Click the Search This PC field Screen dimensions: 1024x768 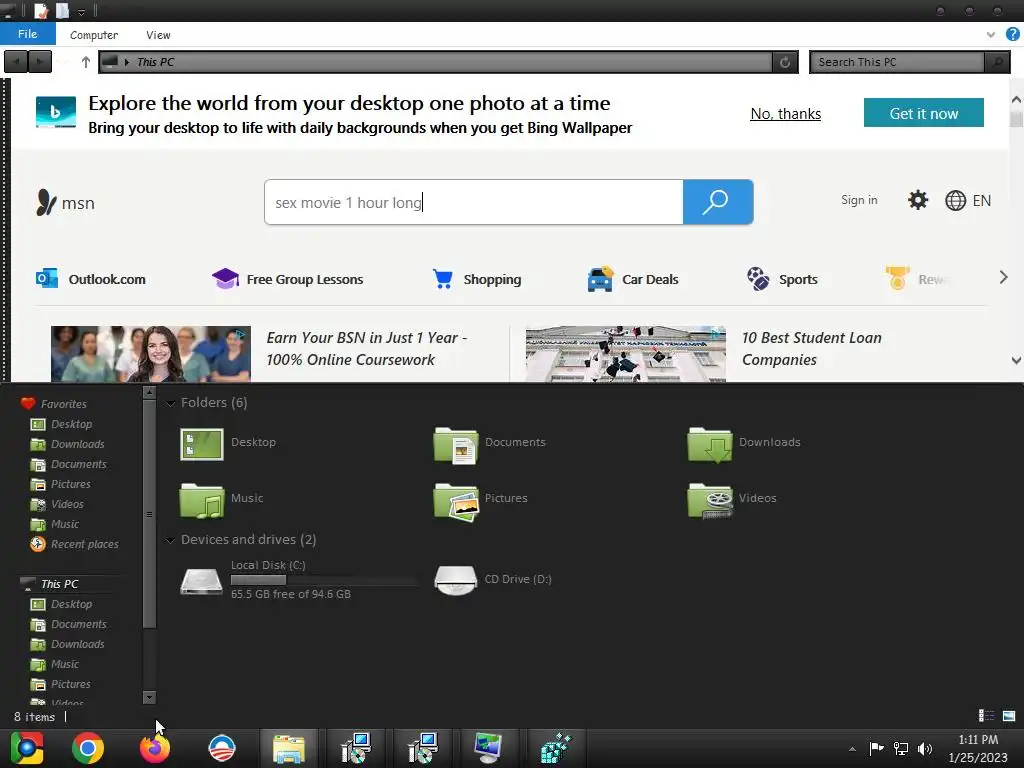point(897,62)
